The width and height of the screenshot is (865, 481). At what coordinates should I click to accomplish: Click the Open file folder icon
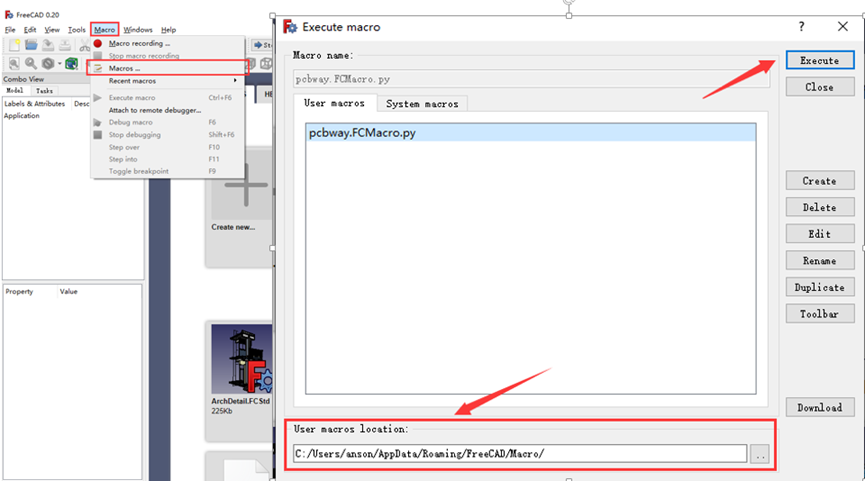point(31,45)
